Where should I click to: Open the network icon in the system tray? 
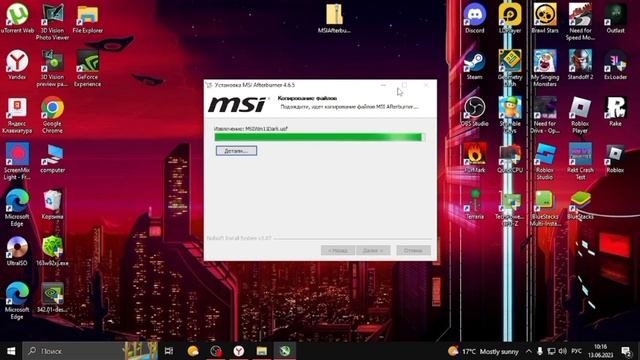tap(551, 351)
